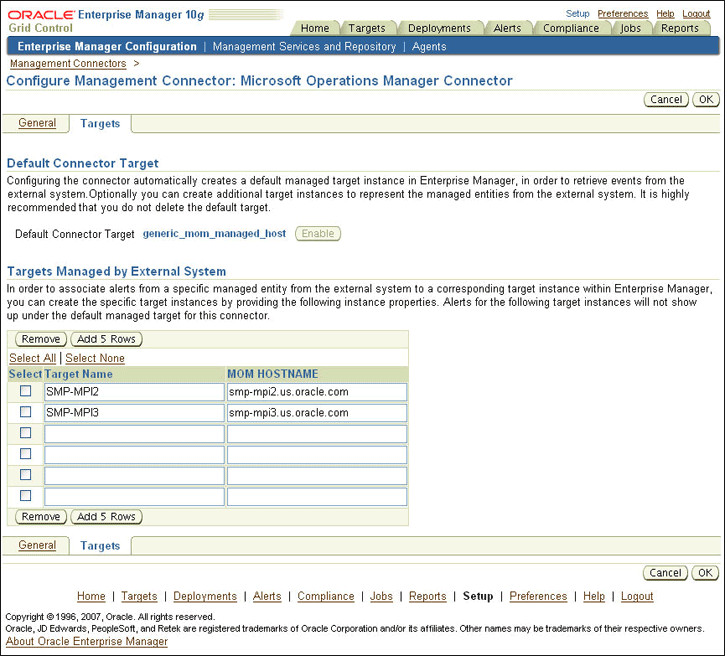
Task: Click the upper Remove button
Action: [x=41, y=339]
